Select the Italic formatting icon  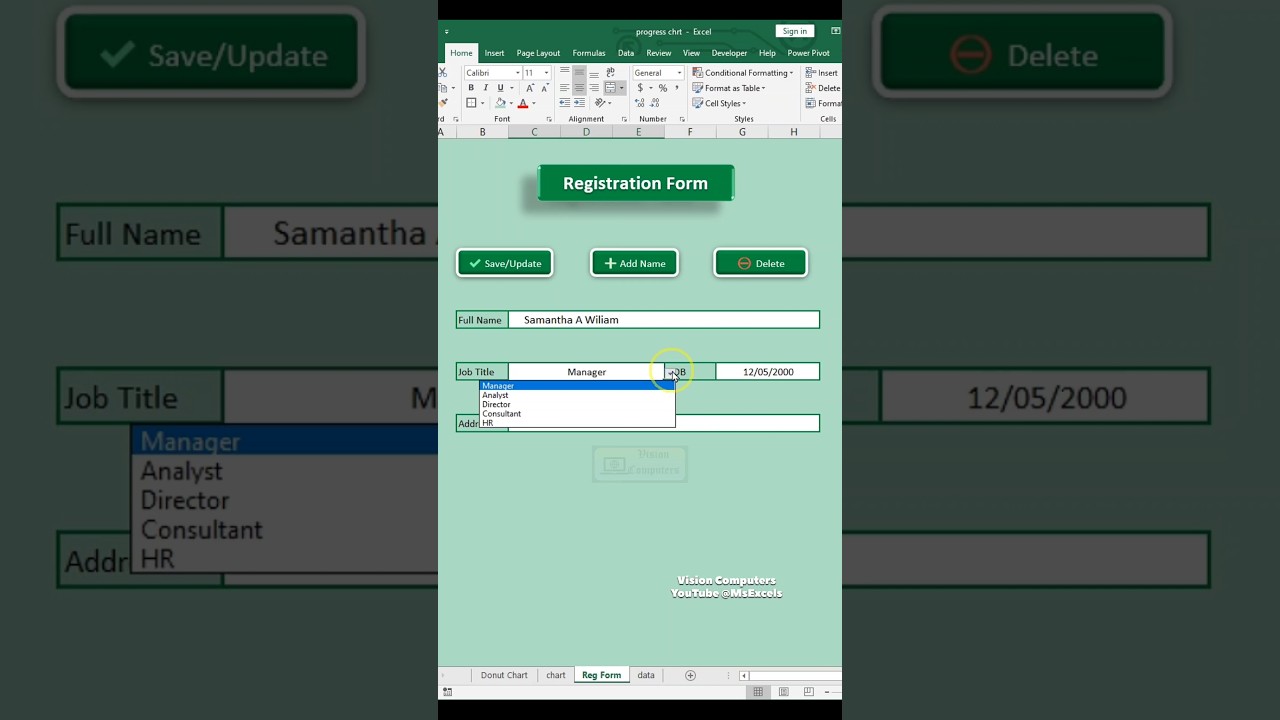484,88
